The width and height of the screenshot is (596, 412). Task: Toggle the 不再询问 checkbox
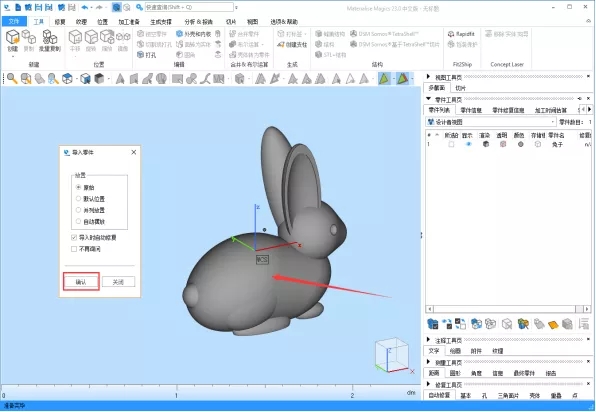(x=74, y=249)
